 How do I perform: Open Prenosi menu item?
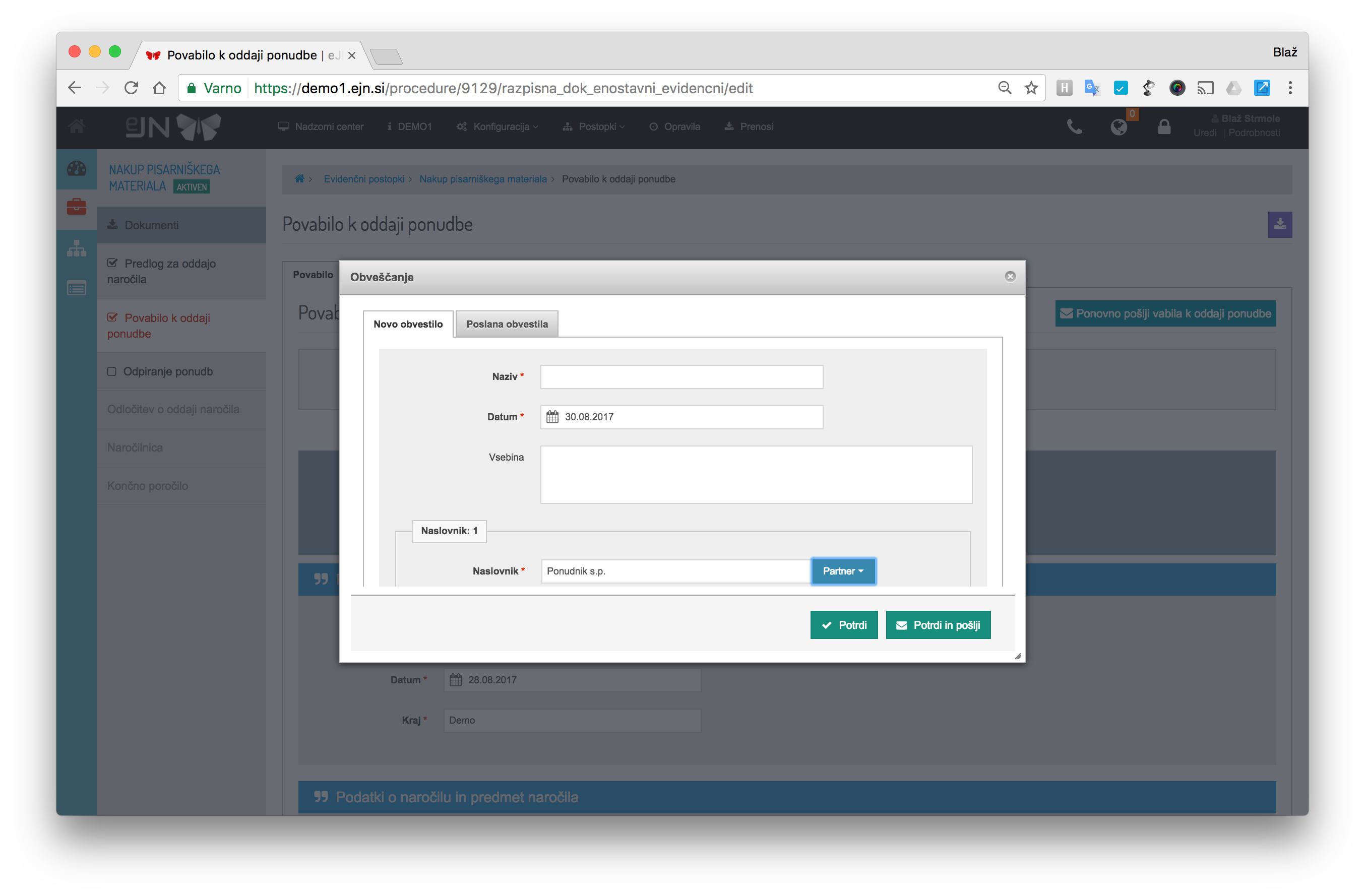click(749, 126)
